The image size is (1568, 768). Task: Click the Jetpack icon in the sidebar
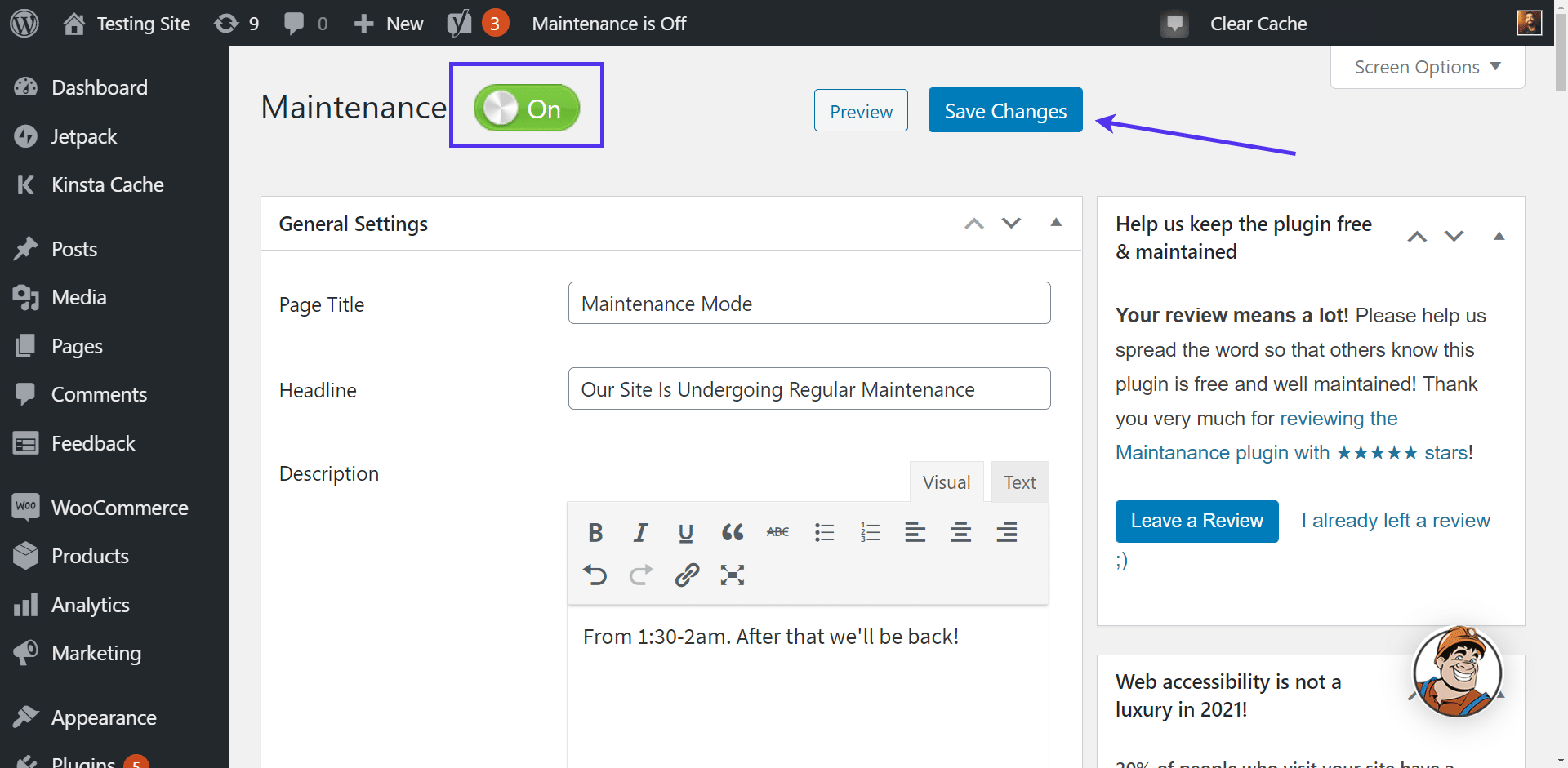[26, 135]
